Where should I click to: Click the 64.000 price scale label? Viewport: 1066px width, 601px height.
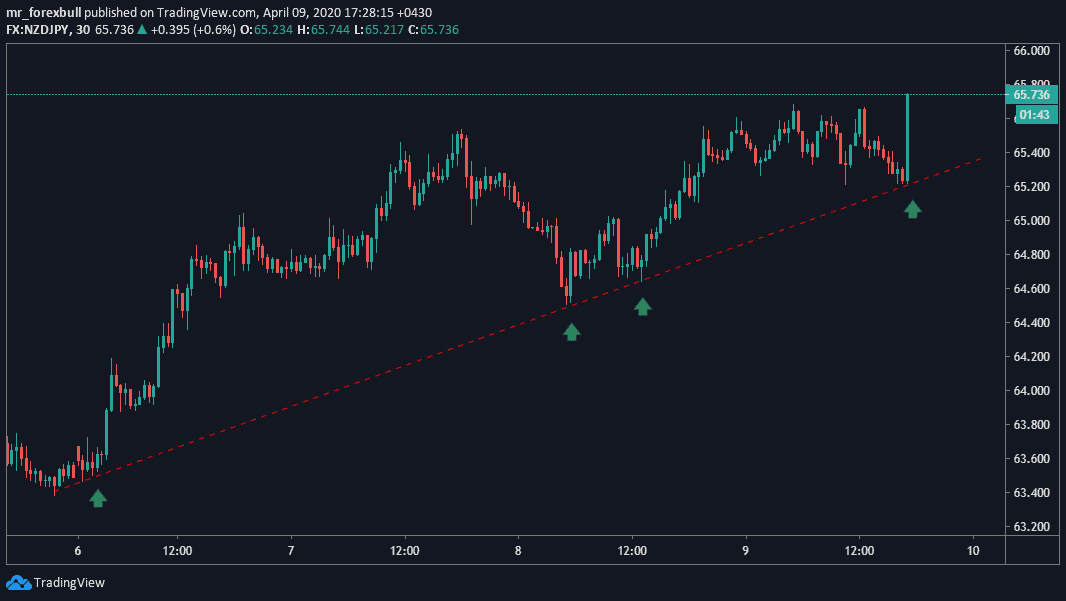[x=1031, y=390]
